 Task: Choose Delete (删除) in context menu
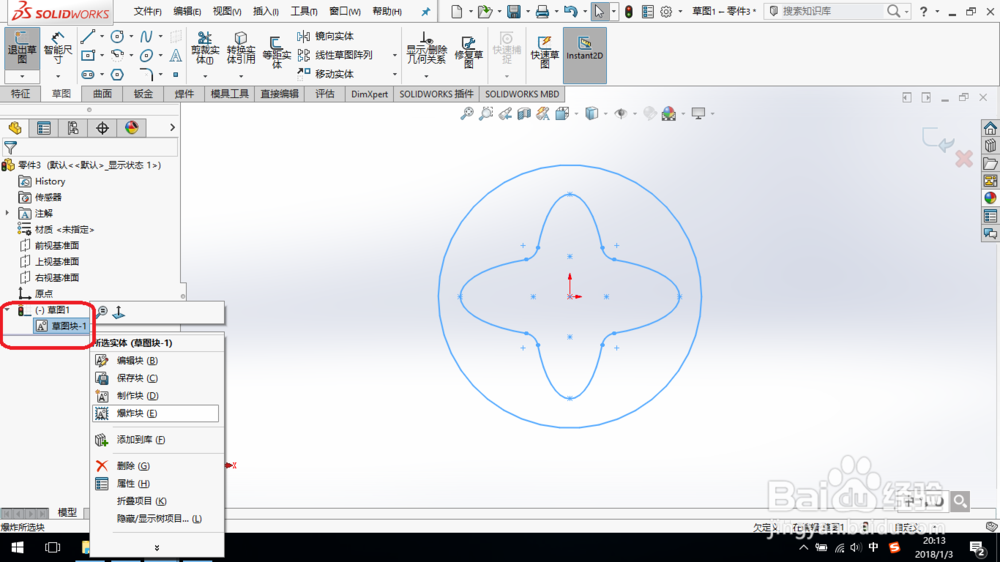click(157, 466)
